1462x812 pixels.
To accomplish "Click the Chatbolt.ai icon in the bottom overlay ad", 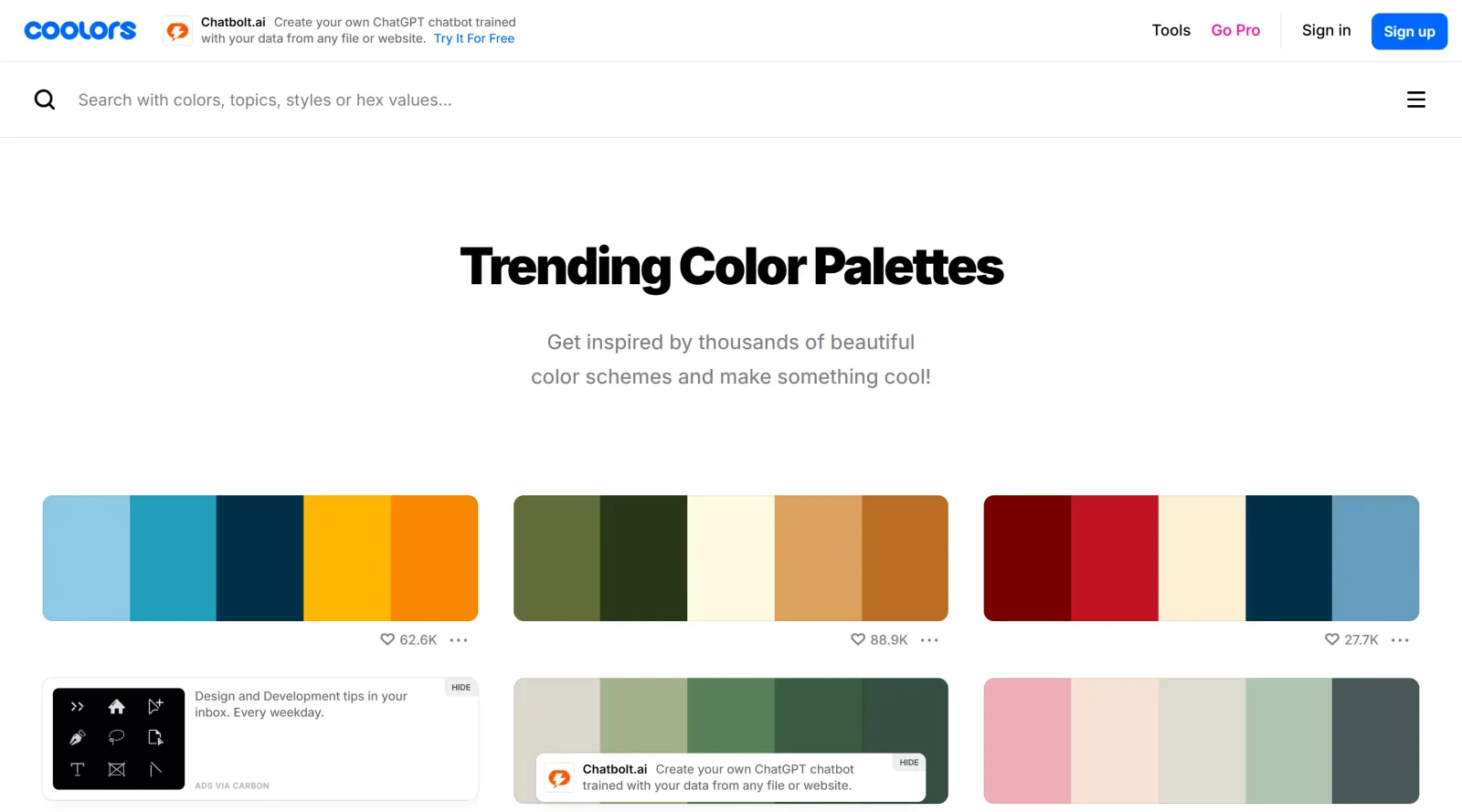I will [559, 777].
